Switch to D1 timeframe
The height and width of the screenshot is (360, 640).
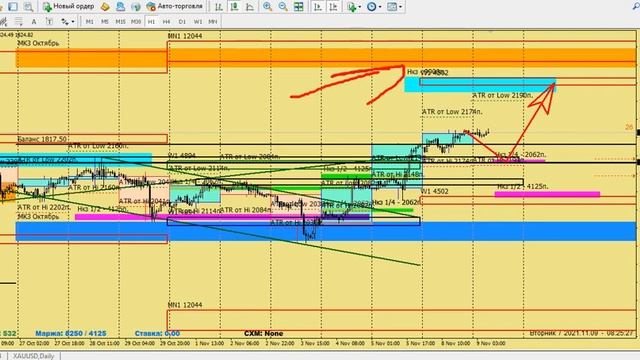[182, 22]
